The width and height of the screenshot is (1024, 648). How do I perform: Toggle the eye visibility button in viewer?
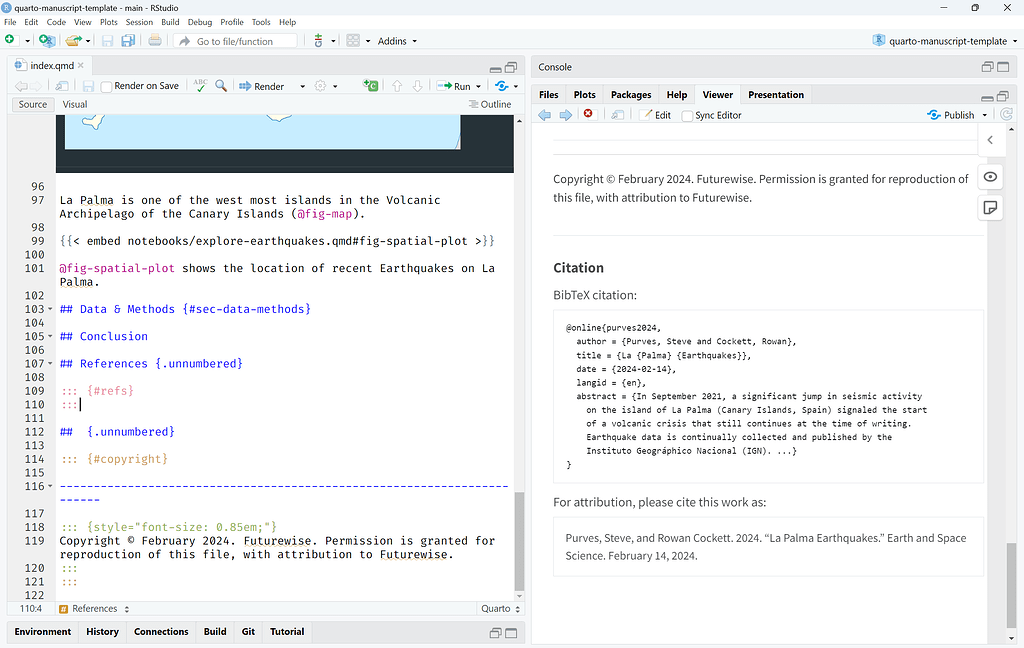[x=990, y=176]
